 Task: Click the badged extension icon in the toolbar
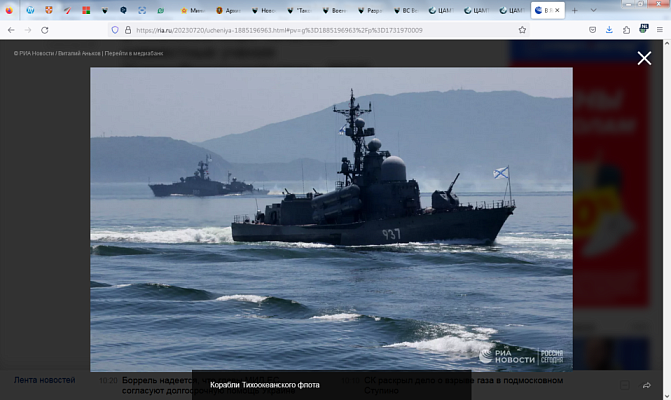point(643,29)
